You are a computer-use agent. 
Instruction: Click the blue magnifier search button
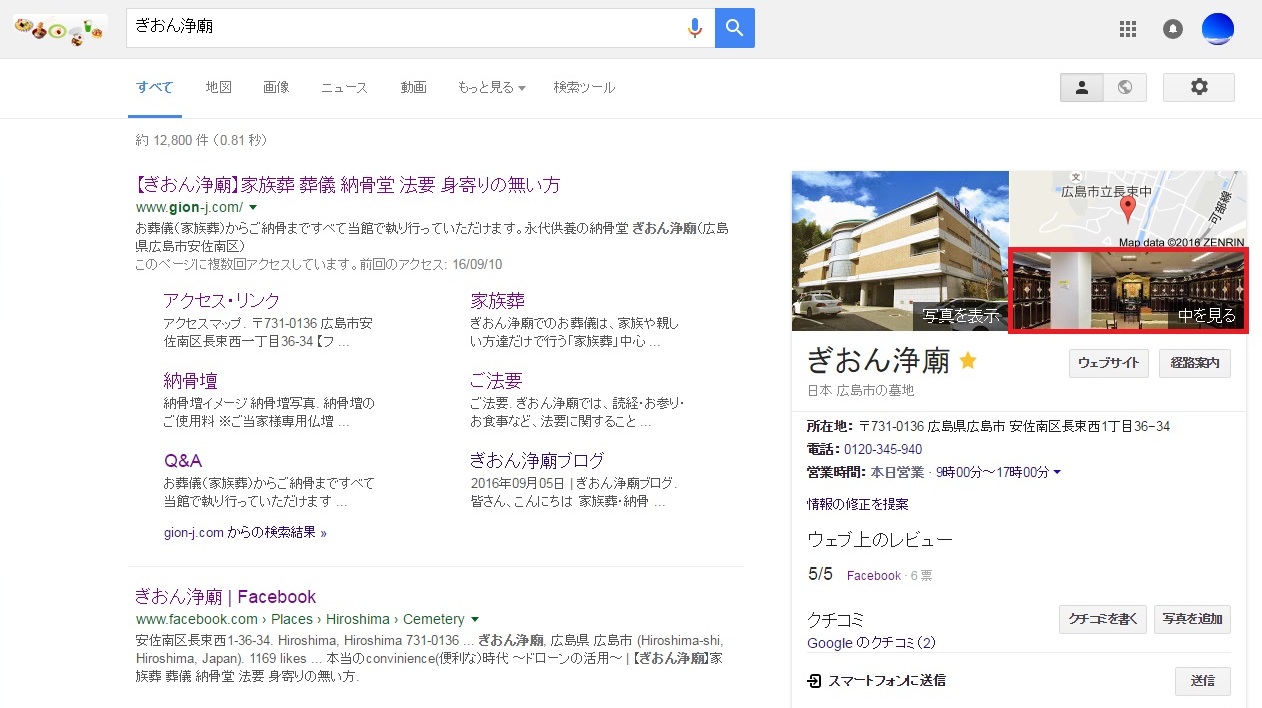point(735,28)
